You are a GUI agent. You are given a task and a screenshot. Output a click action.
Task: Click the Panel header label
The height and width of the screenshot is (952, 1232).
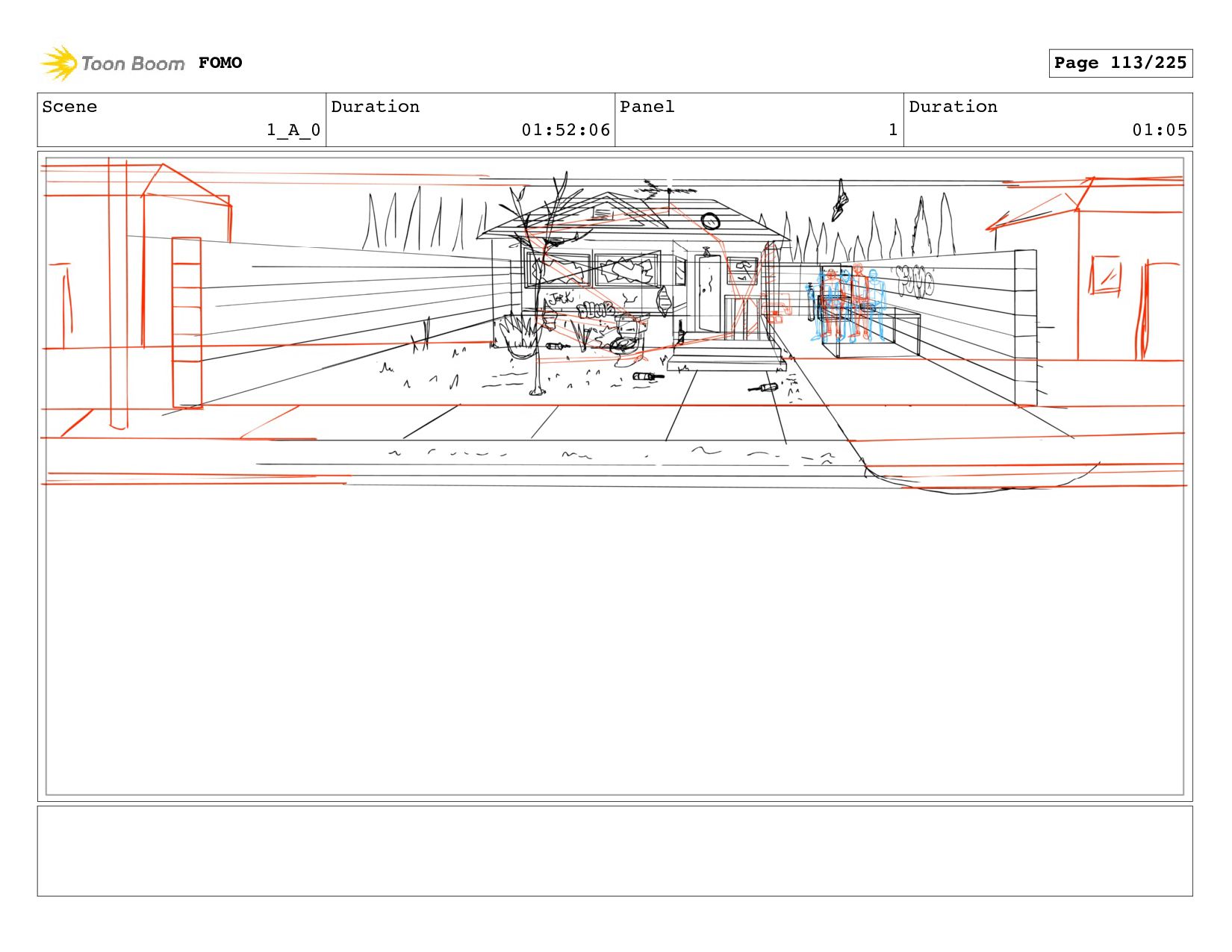(647, 107)
